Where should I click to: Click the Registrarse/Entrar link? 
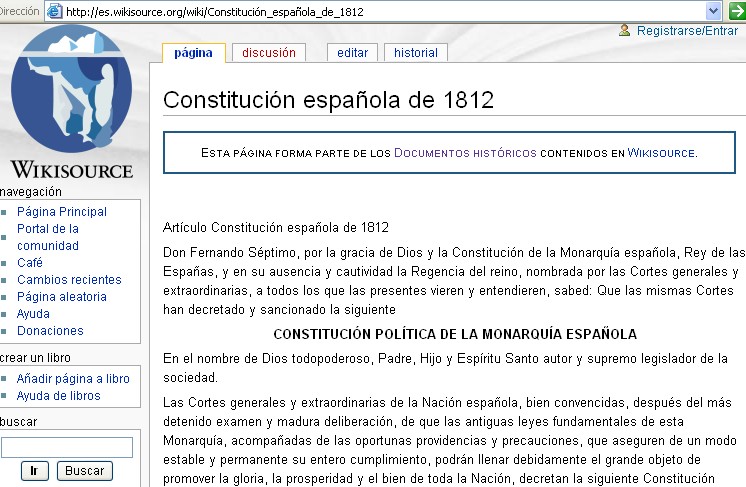pyautogui.click(x=687, y=31)
